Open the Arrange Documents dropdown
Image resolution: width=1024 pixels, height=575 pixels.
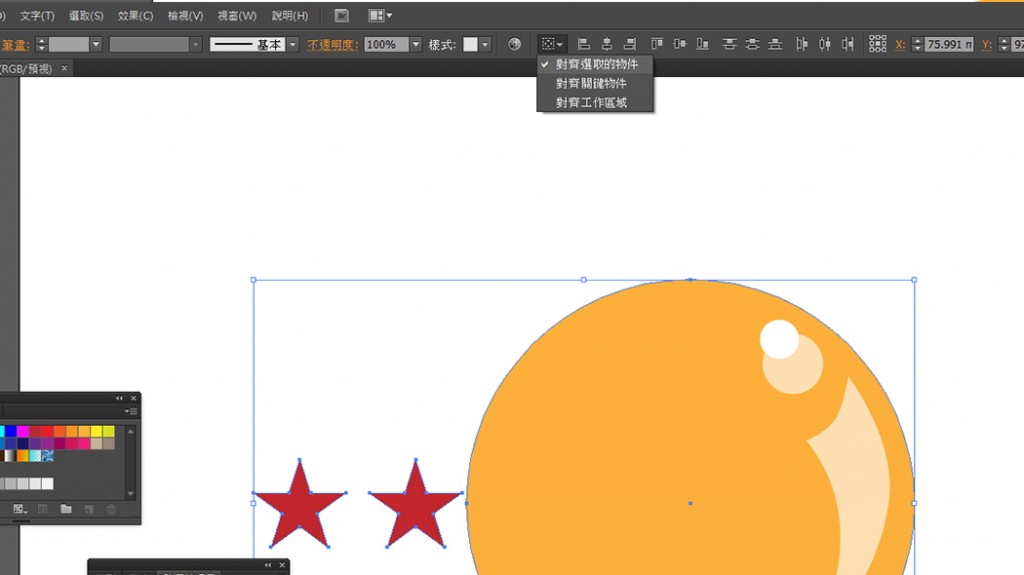tap(380, 15)
